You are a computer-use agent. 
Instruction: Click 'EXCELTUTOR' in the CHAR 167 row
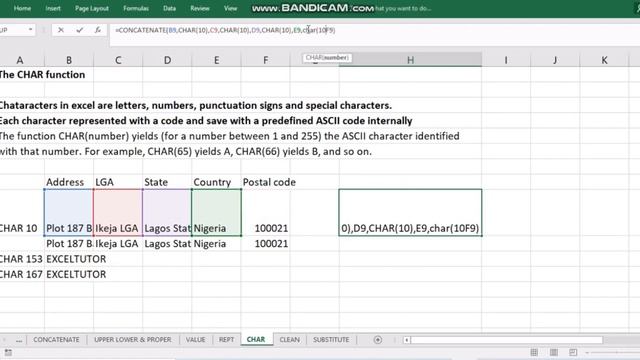coord(76,275)
